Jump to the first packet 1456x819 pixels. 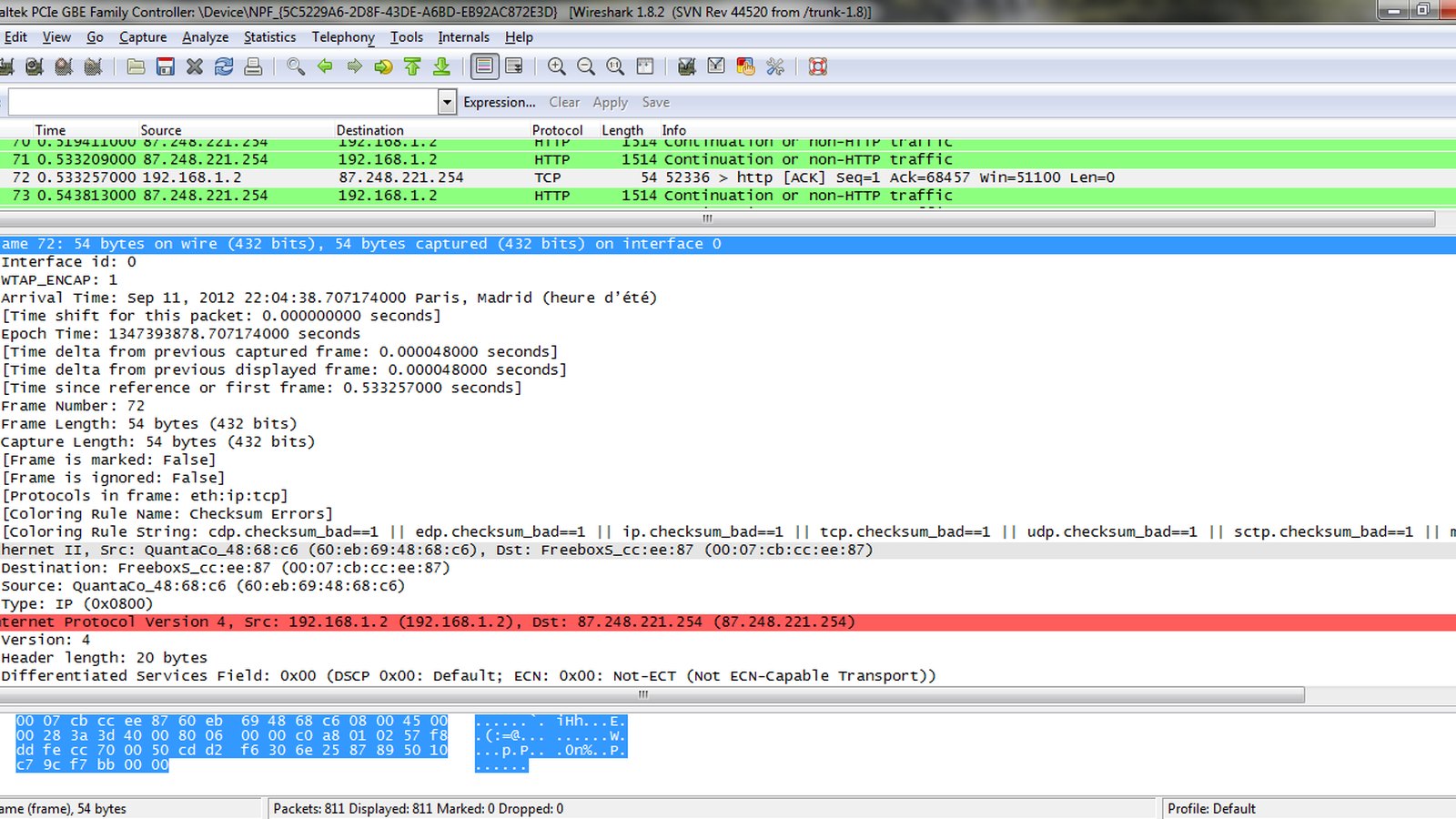[x=412, y=66]
